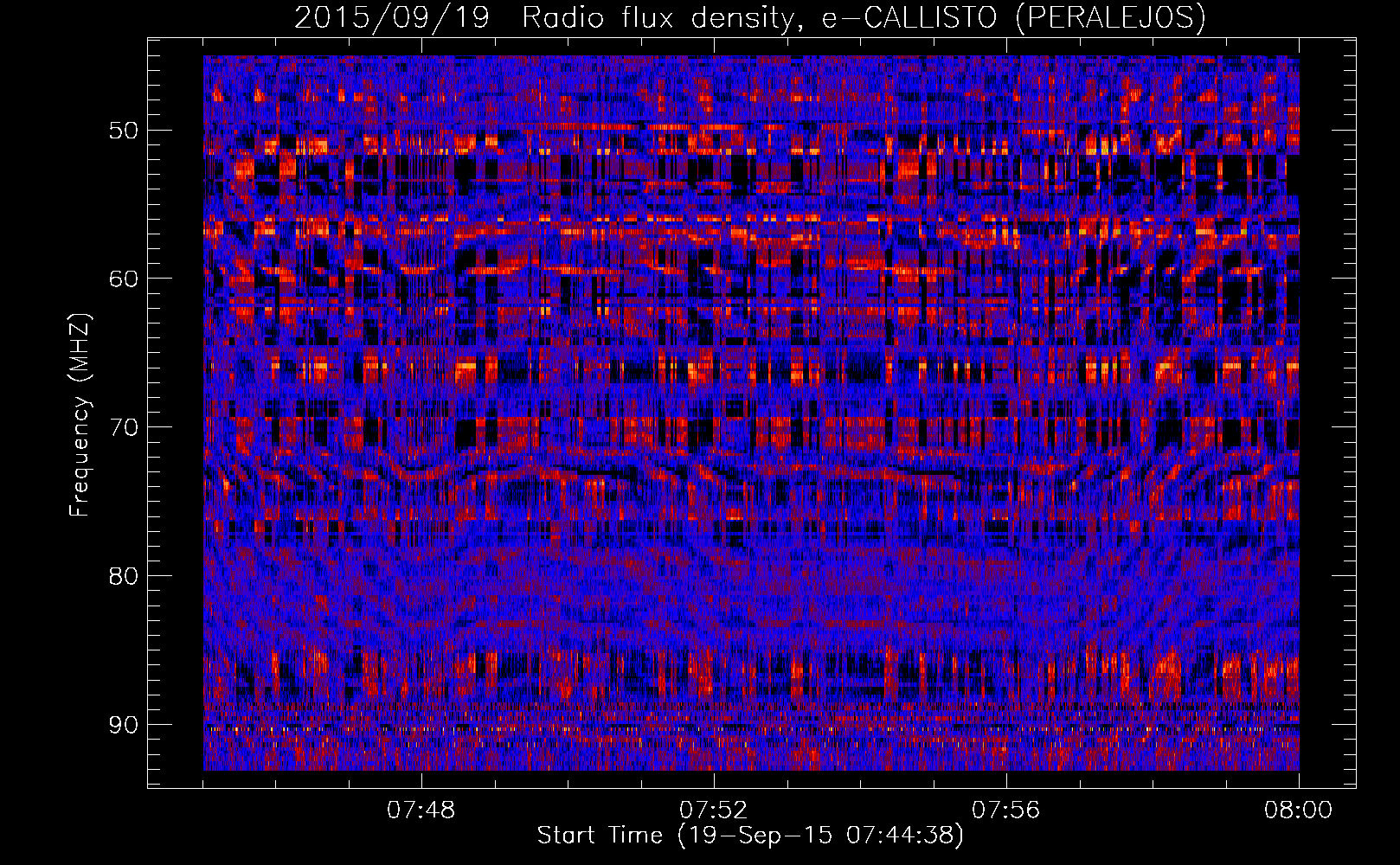The width and height of the screenshot is (1400, 865).
Task: Click the time tick label "07:48"
Action: 421,811
